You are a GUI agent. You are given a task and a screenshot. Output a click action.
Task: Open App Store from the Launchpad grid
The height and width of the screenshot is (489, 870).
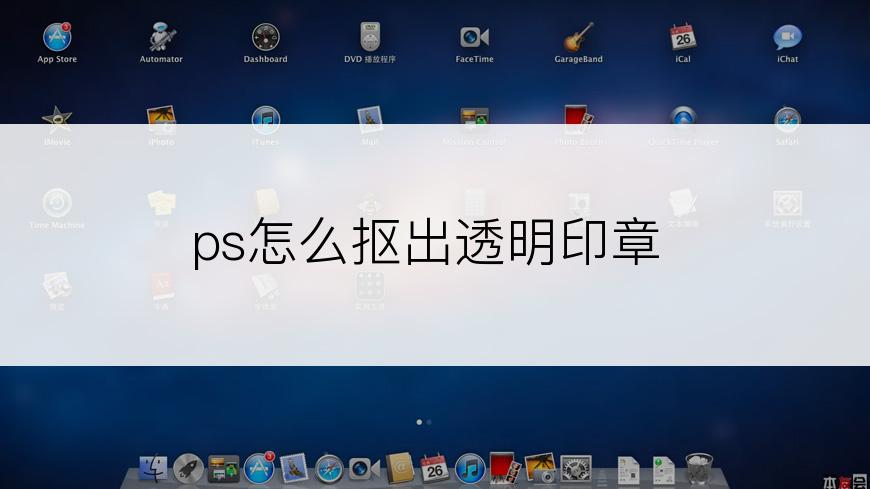(57, 37)
